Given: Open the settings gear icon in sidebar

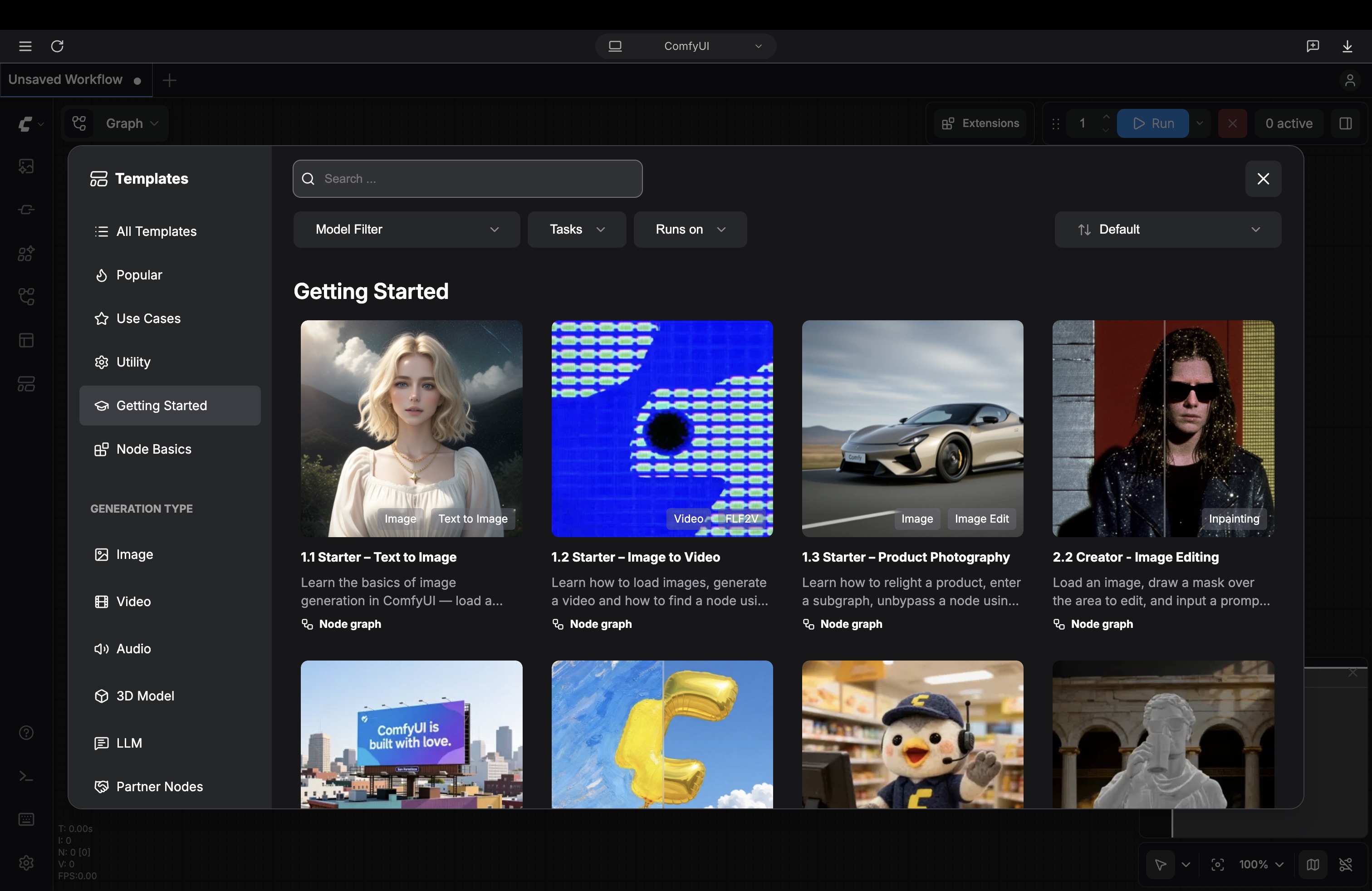Looking at the screenshot, I should 26,863.
